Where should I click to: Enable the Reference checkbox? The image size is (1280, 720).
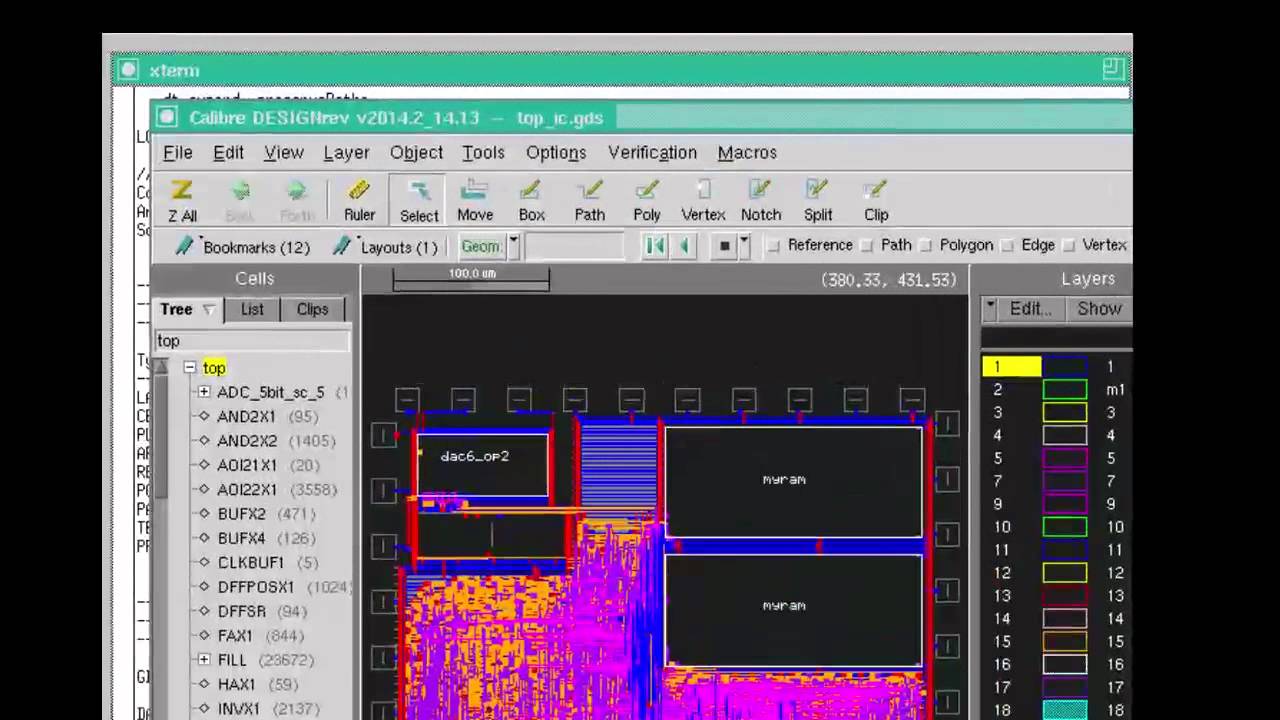coord(773,246)
